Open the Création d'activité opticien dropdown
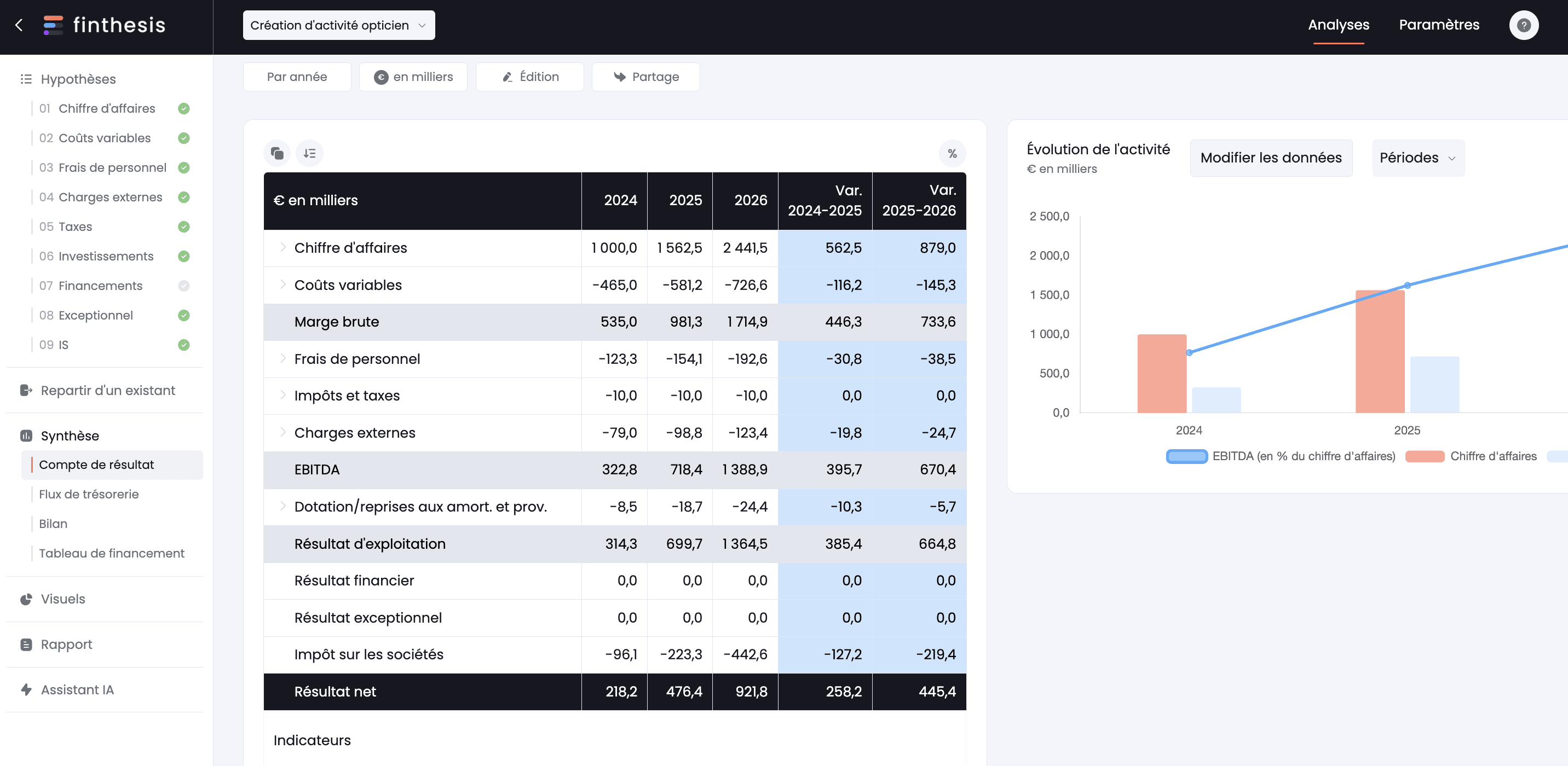This screenshot has width=1568, height=766. tap(338, 25)
